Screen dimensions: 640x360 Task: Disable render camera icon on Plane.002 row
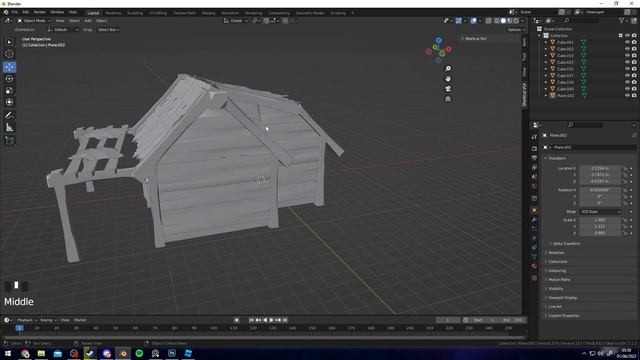click(x=634, y=96)
